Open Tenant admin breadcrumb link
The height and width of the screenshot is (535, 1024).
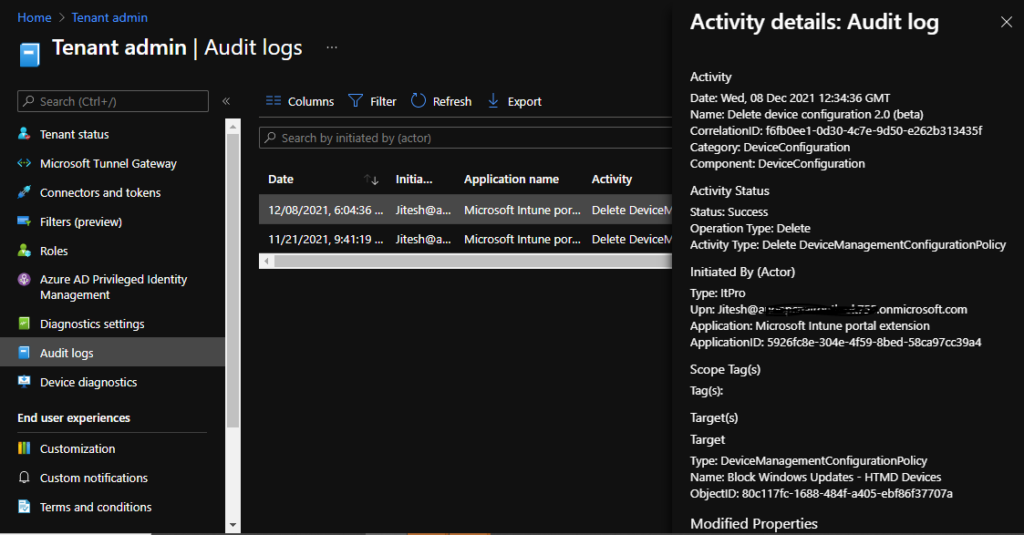[x=110, y=18]
